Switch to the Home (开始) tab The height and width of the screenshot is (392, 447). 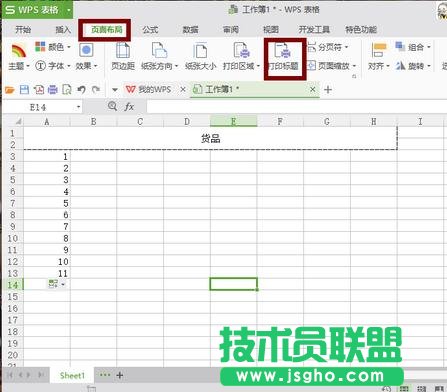(x=23, y=30)
